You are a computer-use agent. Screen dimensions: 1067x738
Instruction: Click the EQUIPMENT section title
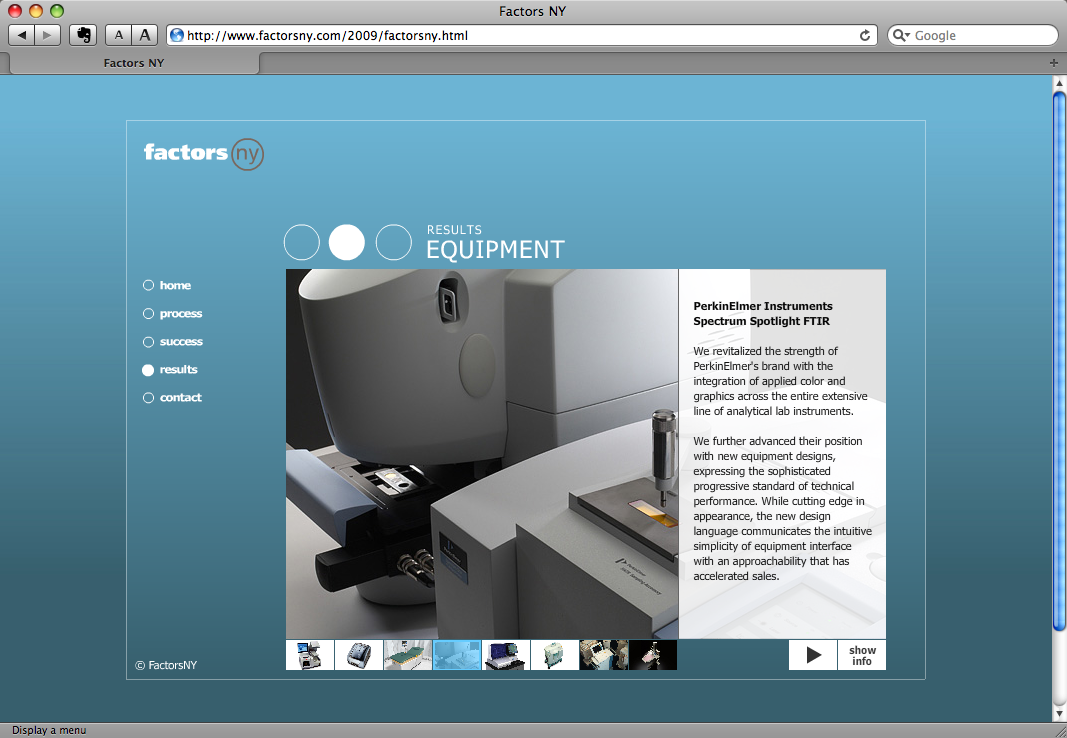click(x=495, y=250)
